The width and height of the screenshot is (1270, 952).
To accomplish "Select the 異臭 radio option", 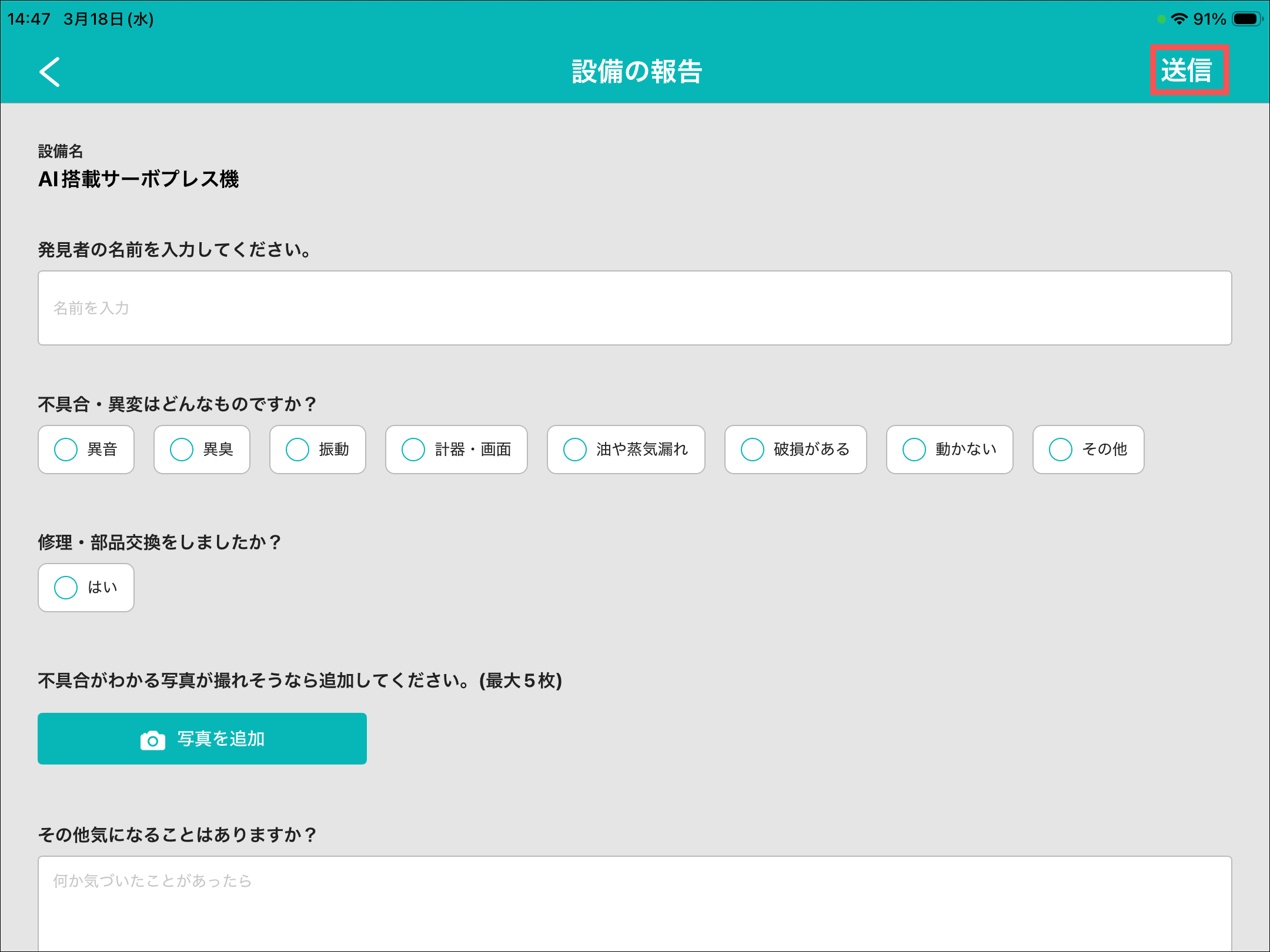I will click(202, 450).
